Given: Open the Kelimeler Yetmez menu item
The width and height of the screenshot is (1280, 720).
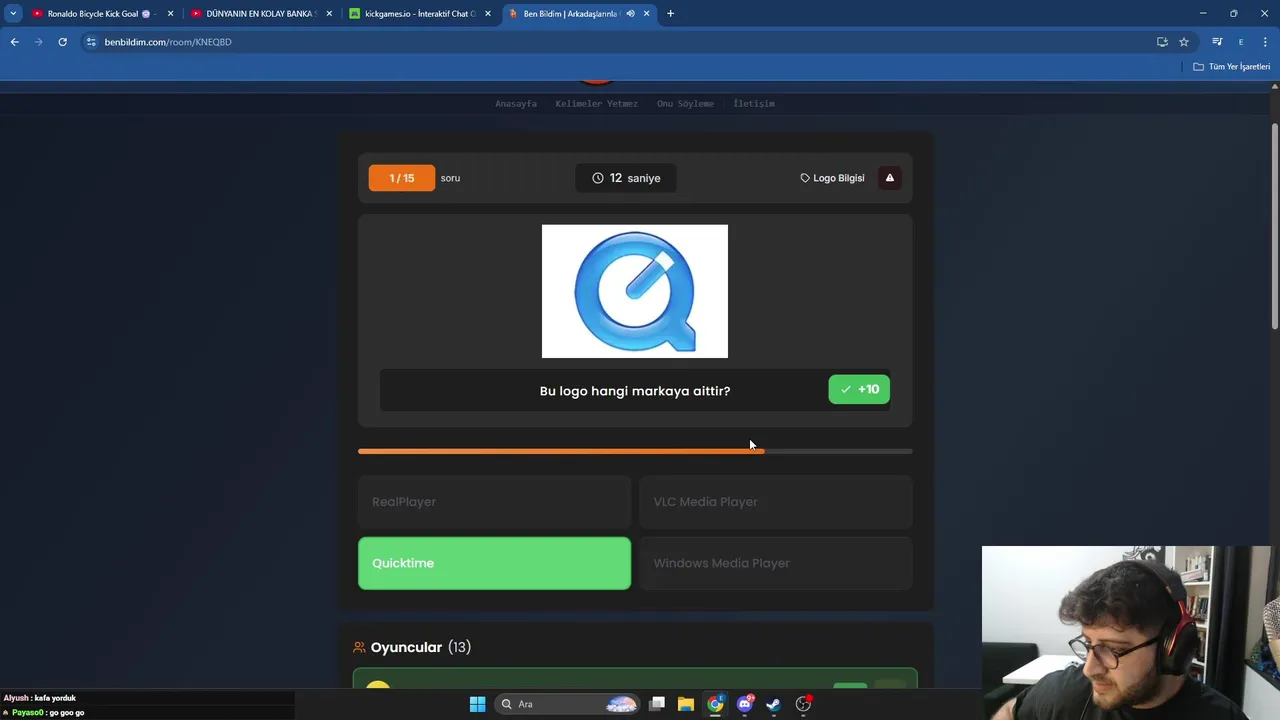Looking at the screenshot, I should 596,104.
